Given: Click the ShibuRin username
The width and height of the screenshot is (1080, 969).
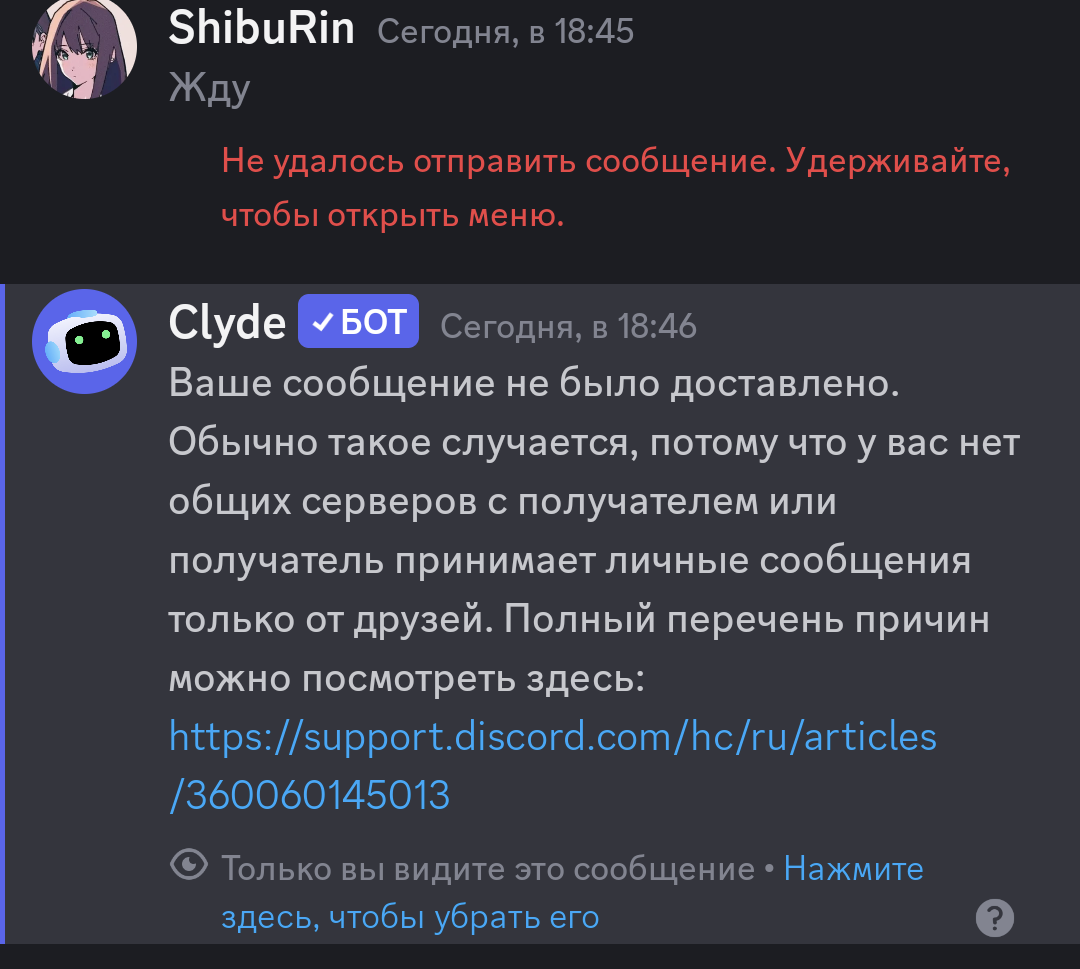Looking at the screenshot, I should (262, 29).
